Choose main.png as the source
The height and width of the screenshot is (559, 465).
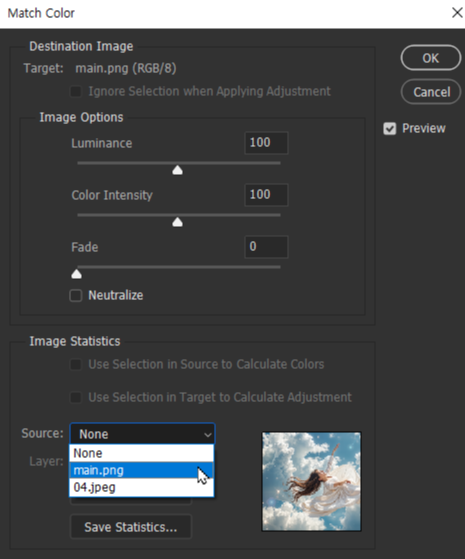coord(142,471)
